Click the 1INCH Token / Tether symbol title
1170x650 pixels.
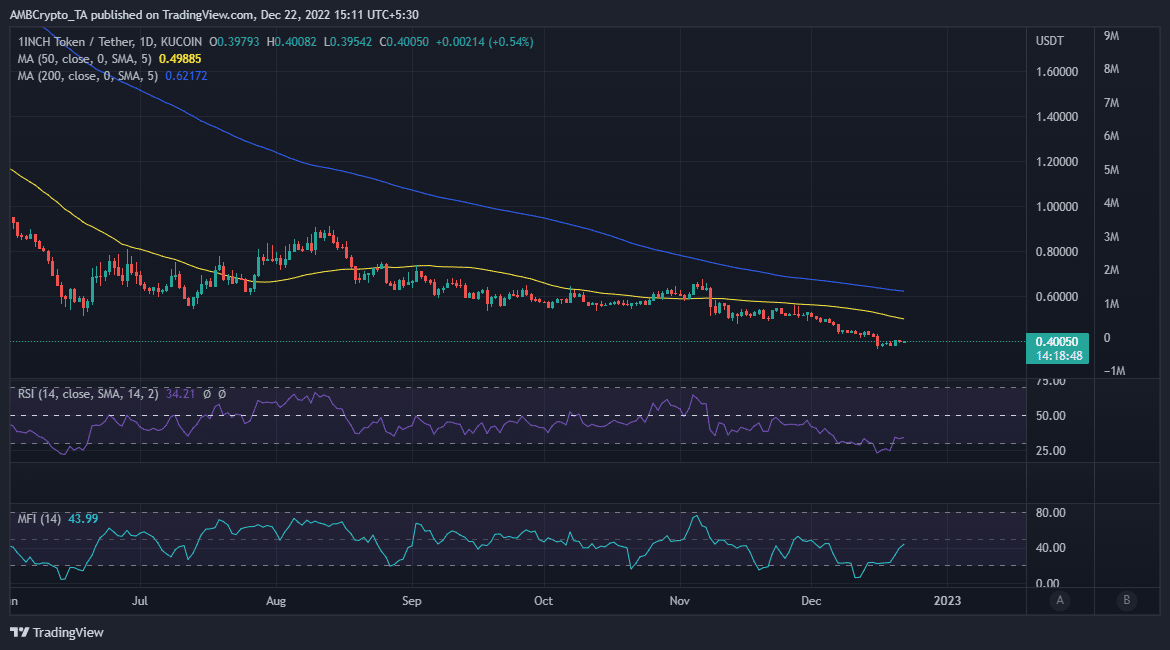click(110, 42)
